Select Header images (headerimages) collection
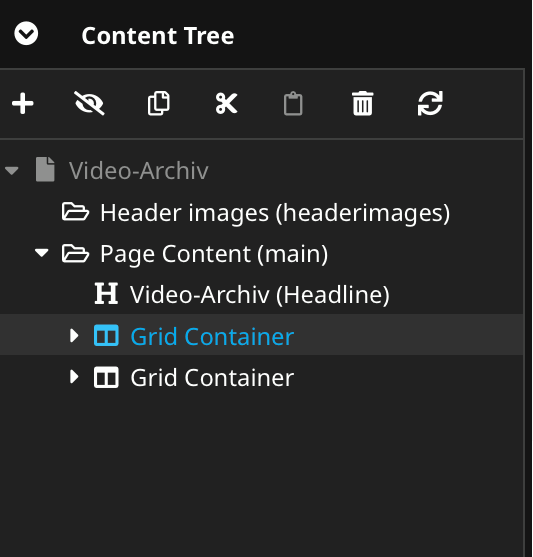 (275, 212)
